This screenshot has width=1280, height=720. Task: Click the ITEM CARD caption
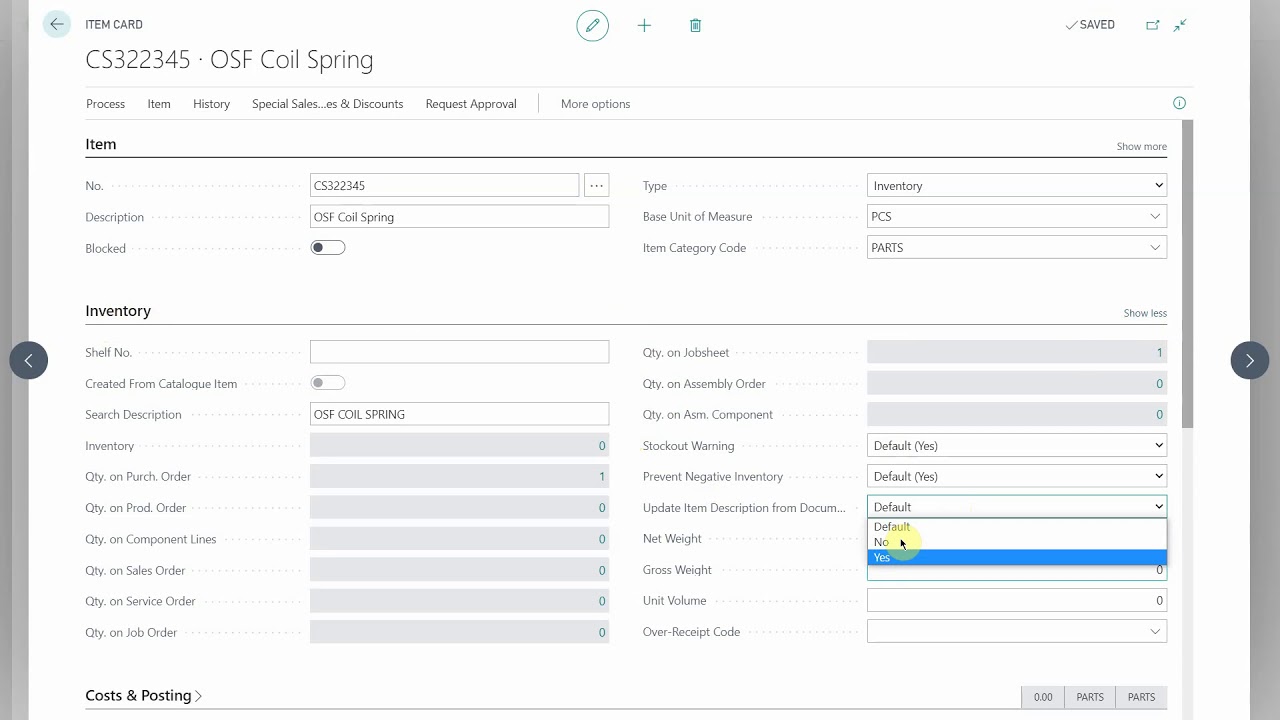[x=114, y=25]
